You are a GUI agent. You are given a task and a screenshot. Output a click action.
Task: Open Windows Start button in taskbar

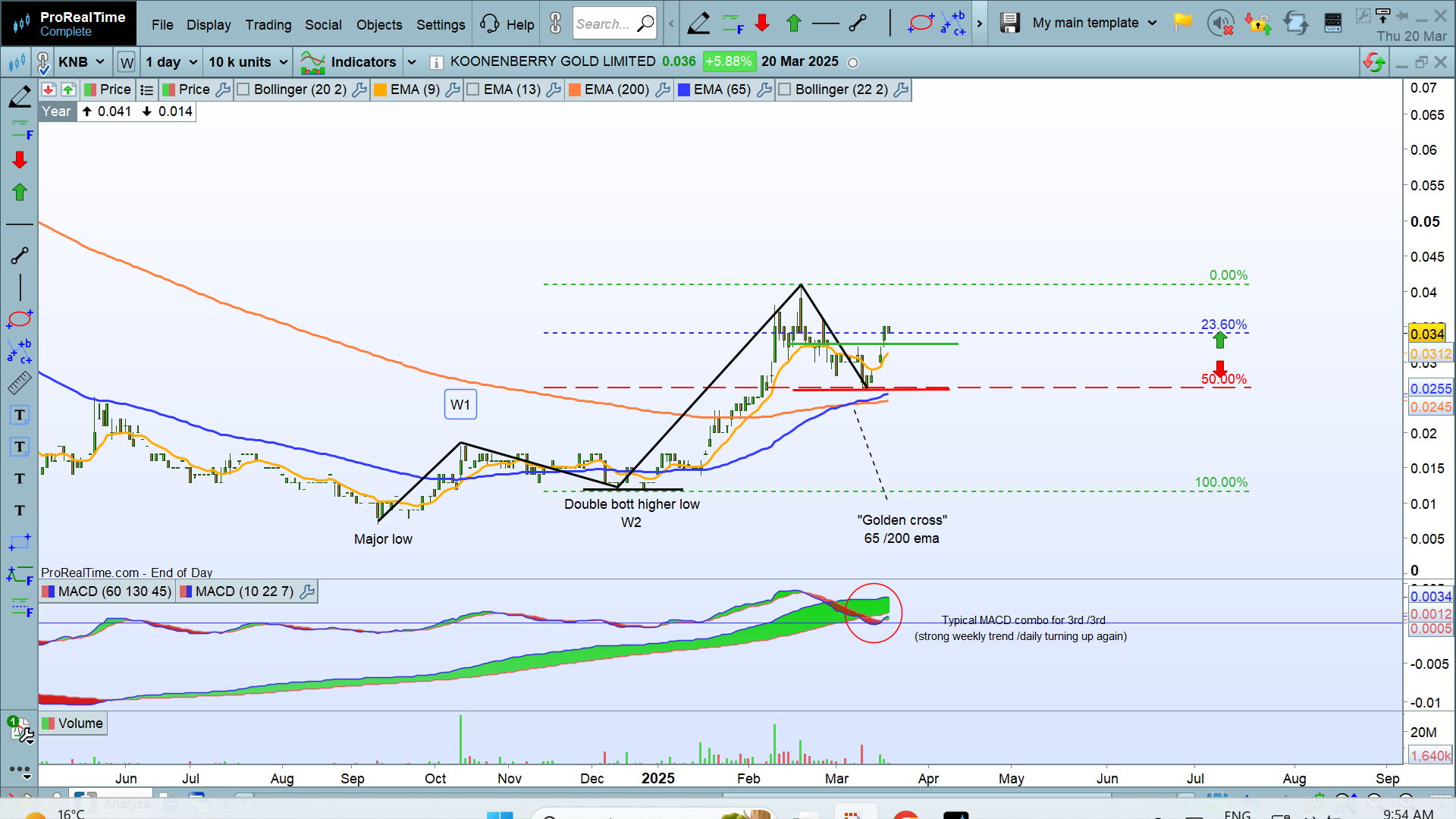click(499, 815)
